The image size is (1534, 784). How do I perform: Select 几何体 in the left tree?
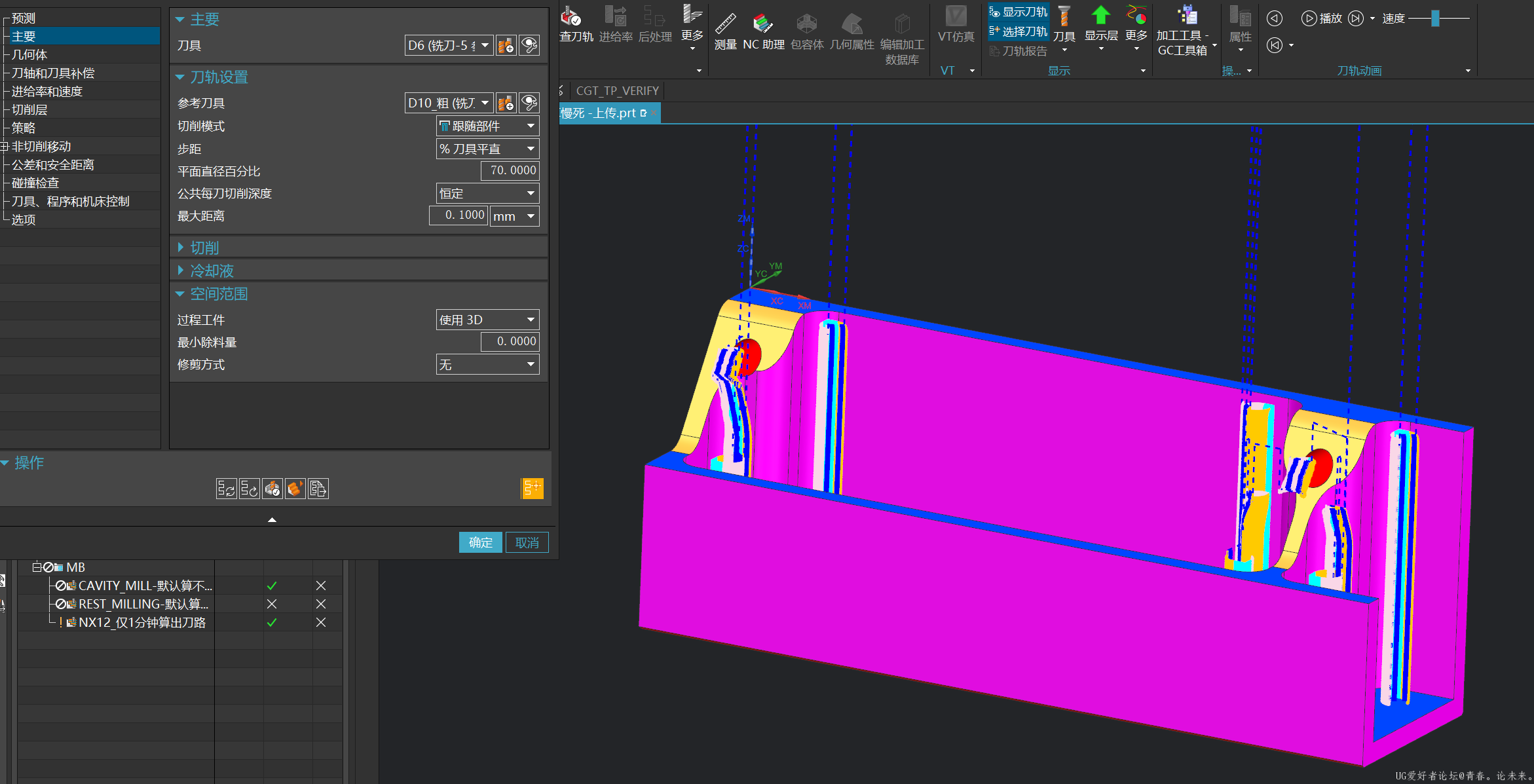tap(29, 55)
